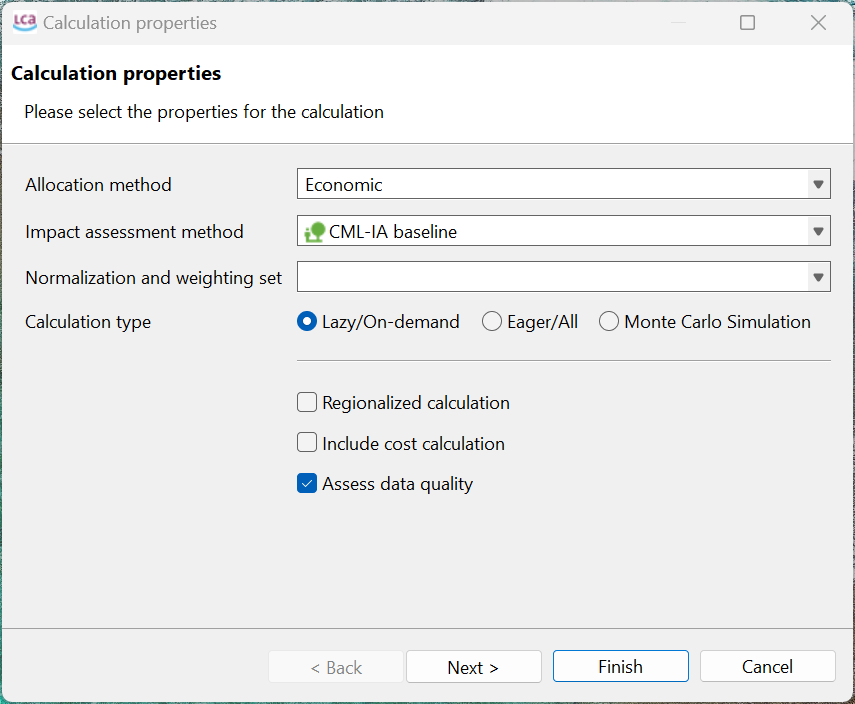This screenshot has width=855, height=704.
Task: Close the dialog with the X icon
Action: (x=818, y=22)
